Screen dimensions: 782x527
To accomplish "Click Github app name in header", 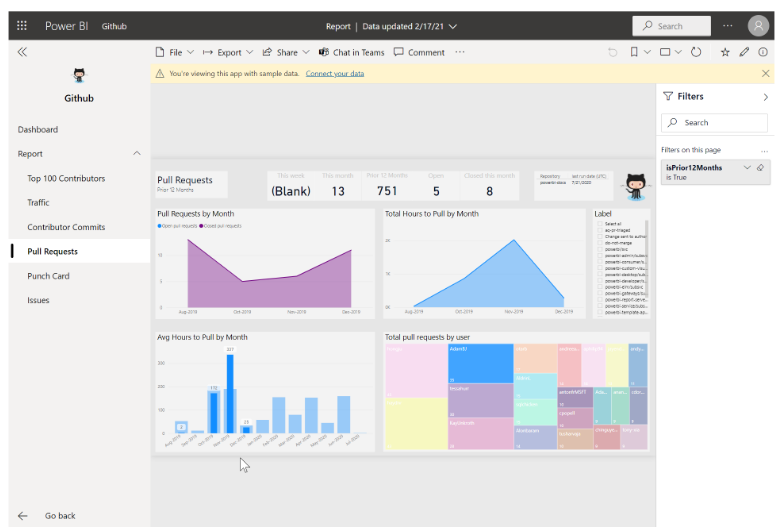I will 114,26.
